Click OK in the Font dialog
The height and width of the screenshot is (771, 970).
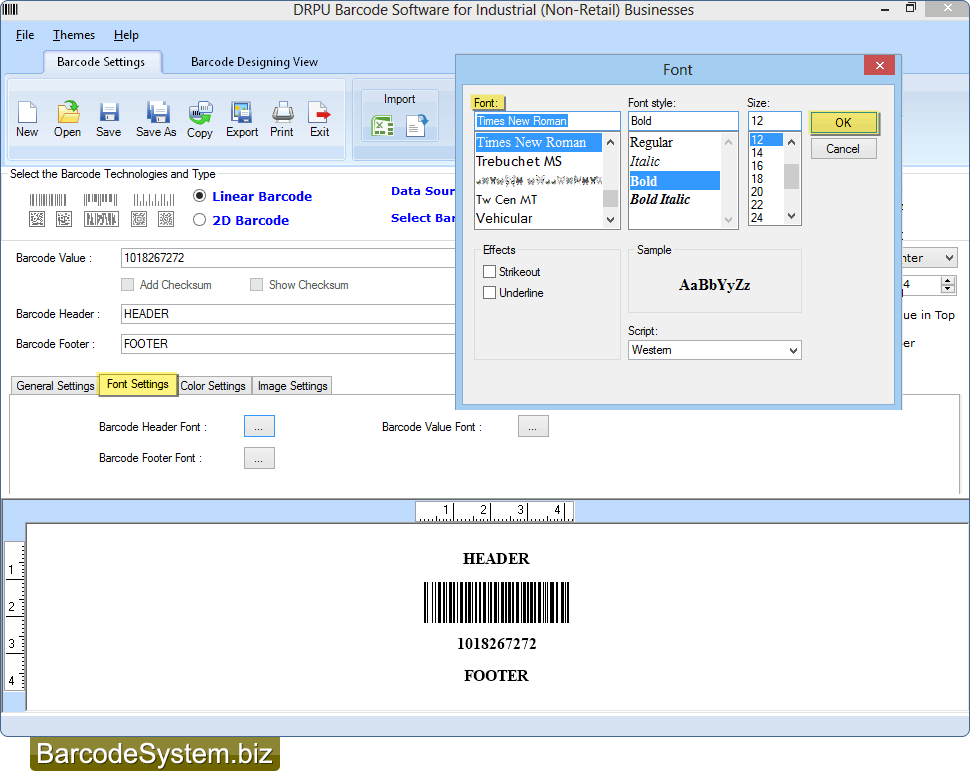(x=843, y=123)
